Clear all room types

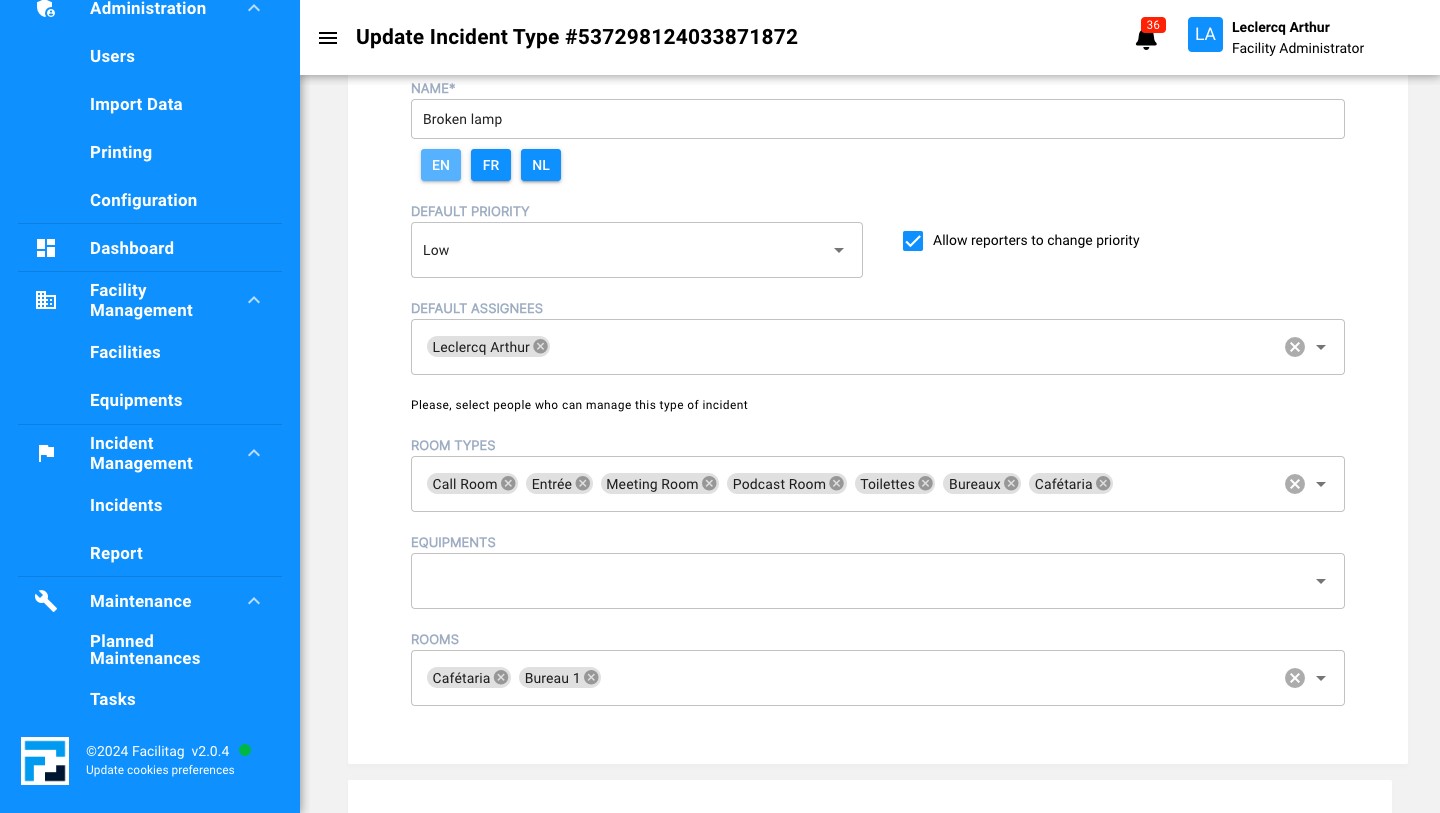point(1295,484)
